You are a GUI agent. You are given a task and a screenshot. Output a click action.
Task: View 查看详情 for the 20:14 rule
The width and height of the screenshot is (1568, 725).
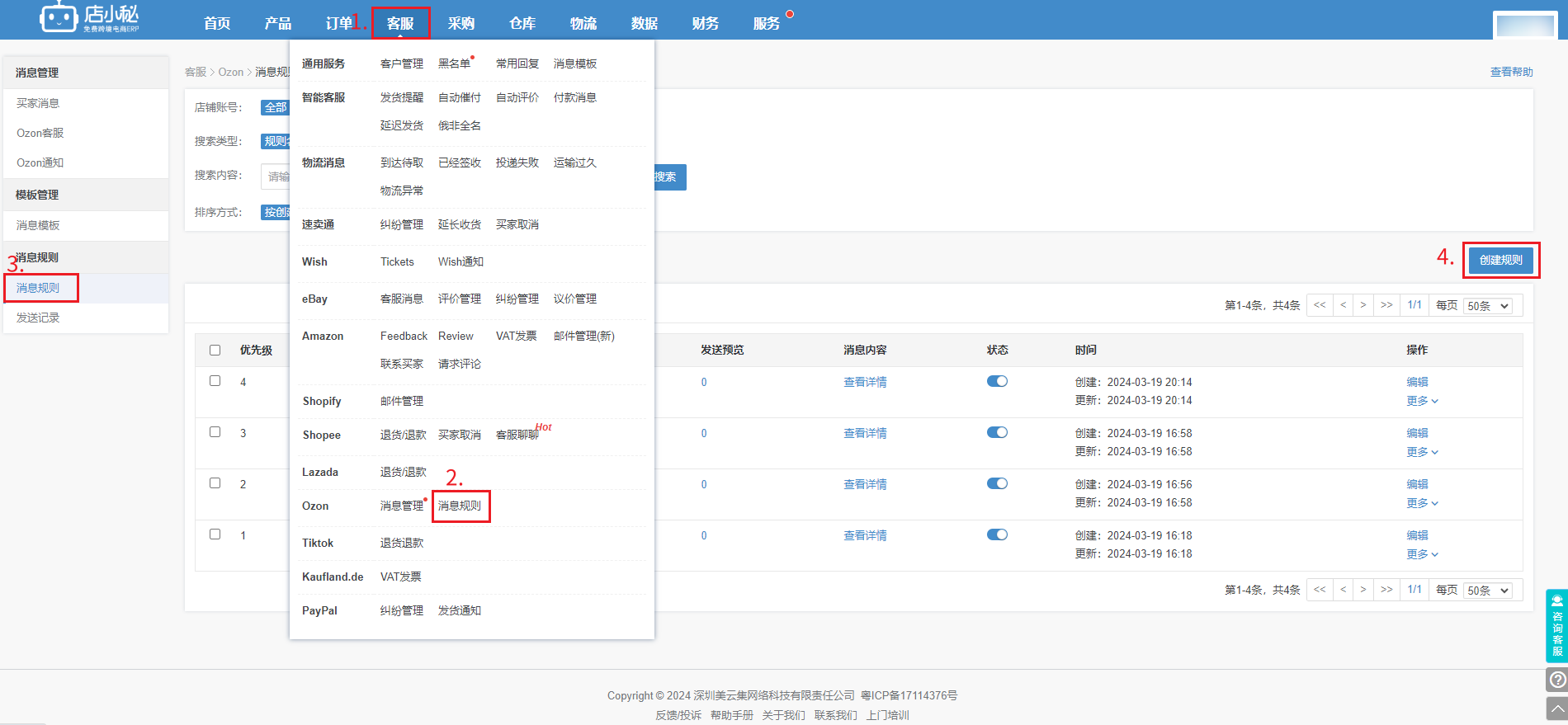(865, 382)
